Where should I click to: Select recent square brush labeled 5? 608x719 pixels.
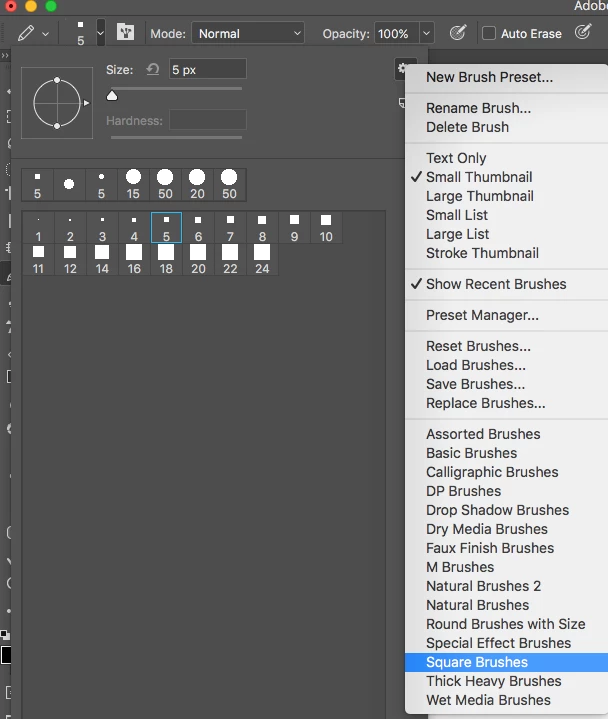click(37, 185)
